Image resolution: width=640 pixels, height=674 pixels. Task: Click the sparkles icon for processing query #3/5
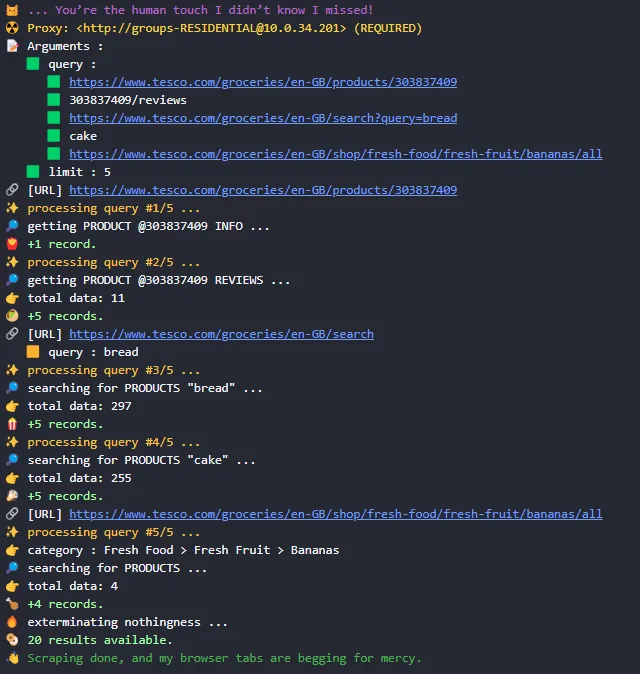12,370
